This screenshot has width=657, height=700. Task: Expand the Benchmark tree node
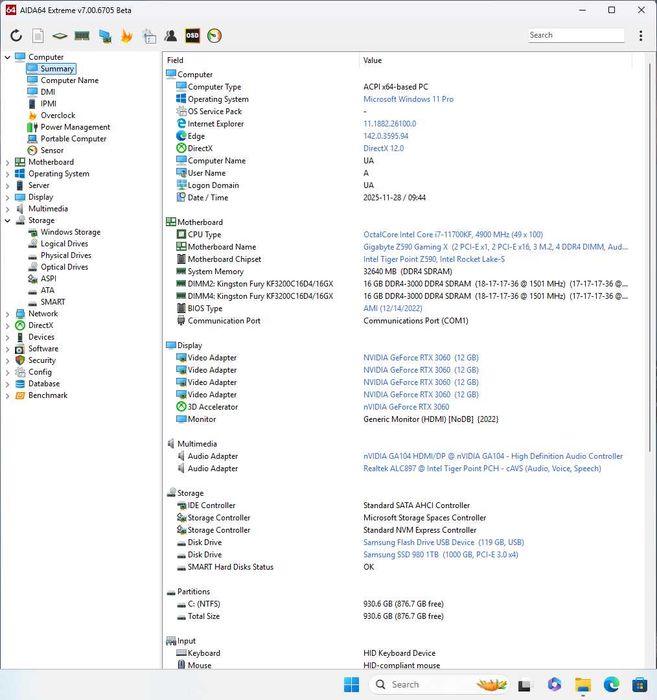coord(8,396)
